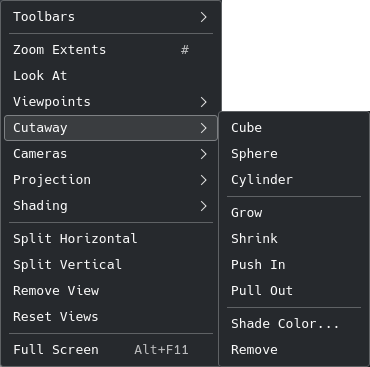This screenshot has height=367, width=370.
Task: Expand the Viewpoints submenu arrow
Action: (x=204, y=102)
